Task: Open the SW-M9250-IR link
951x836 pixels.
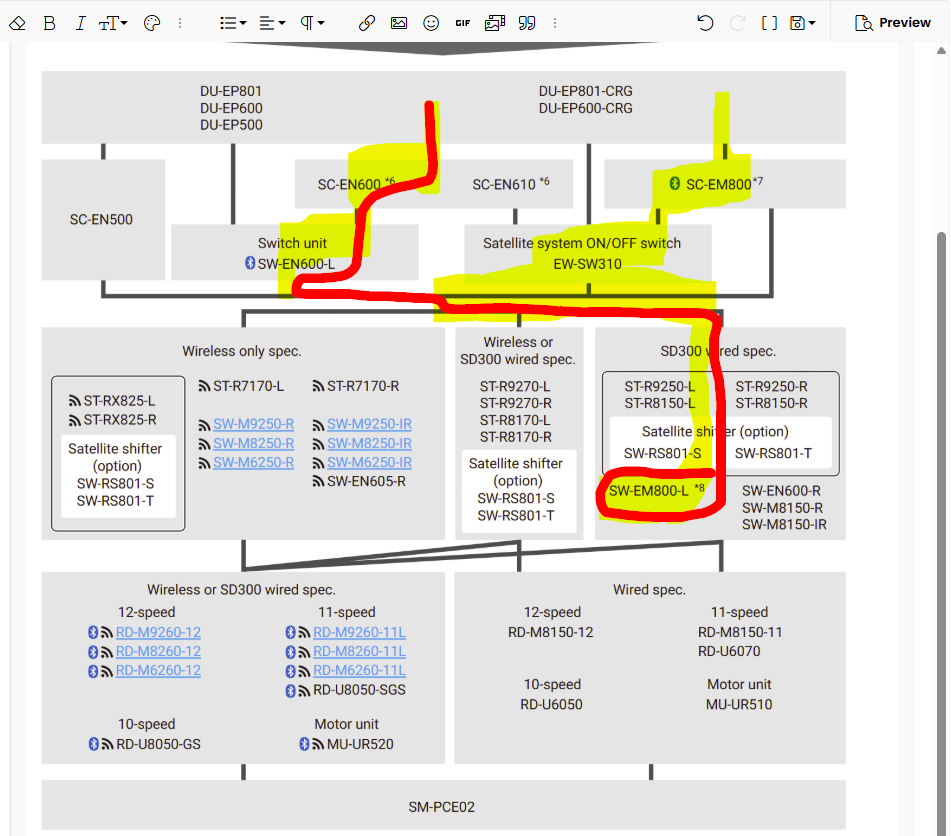Action: tap(369, 424)
